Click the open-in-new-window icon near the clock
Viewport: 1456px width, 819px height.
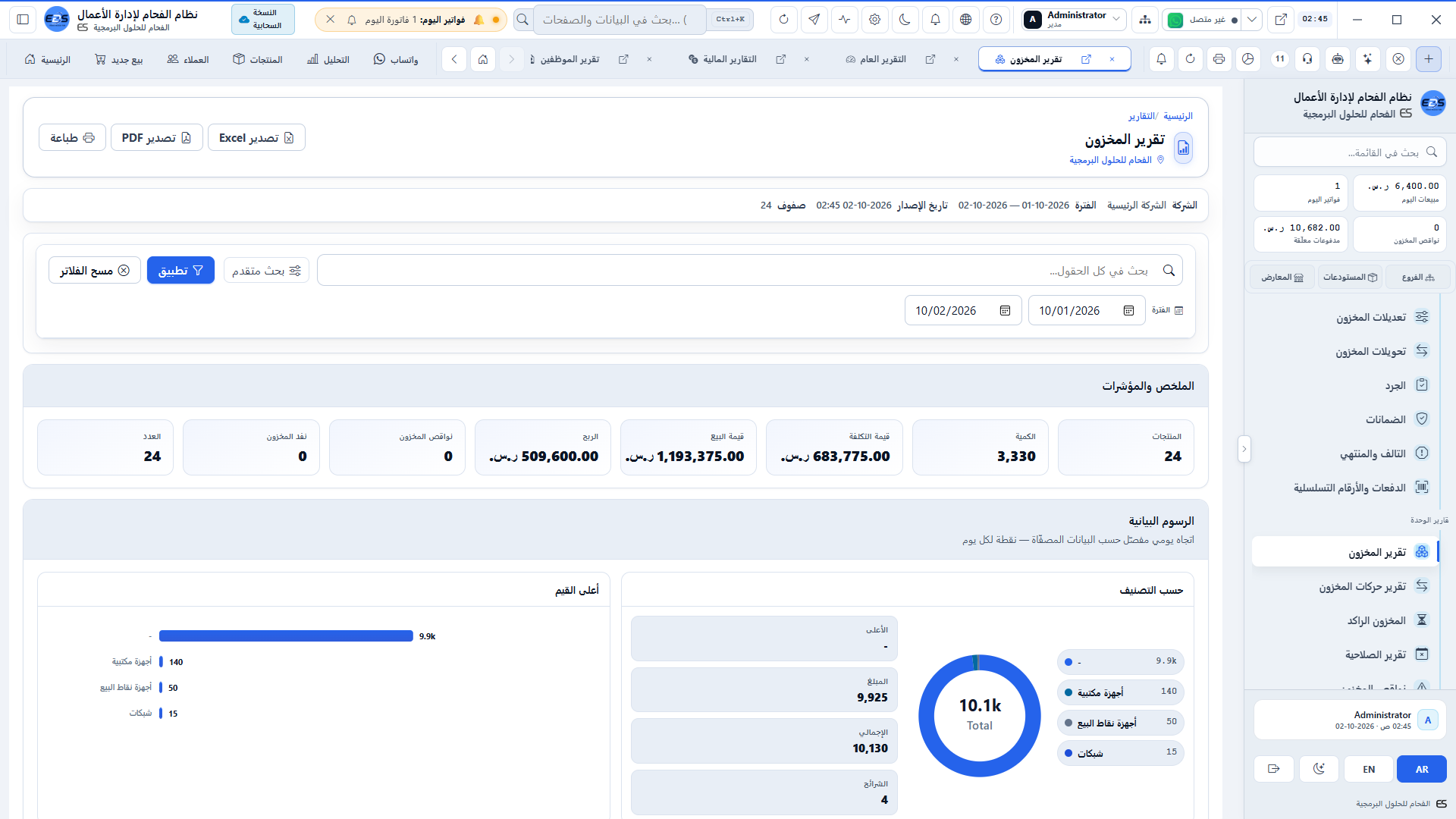[1281, 20]
